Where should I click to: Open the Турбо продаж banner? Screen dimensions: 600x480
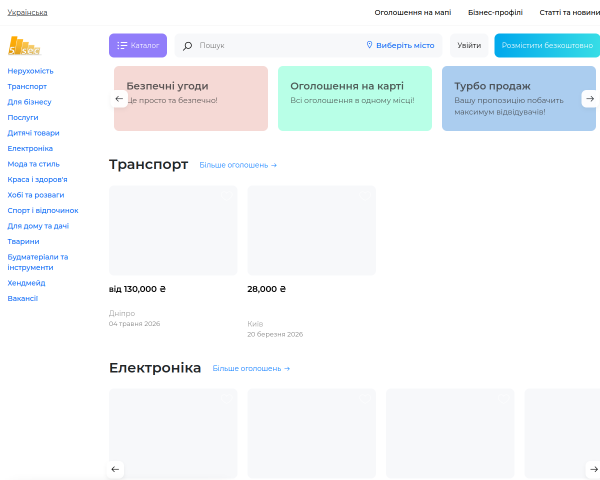click(519, 98)
